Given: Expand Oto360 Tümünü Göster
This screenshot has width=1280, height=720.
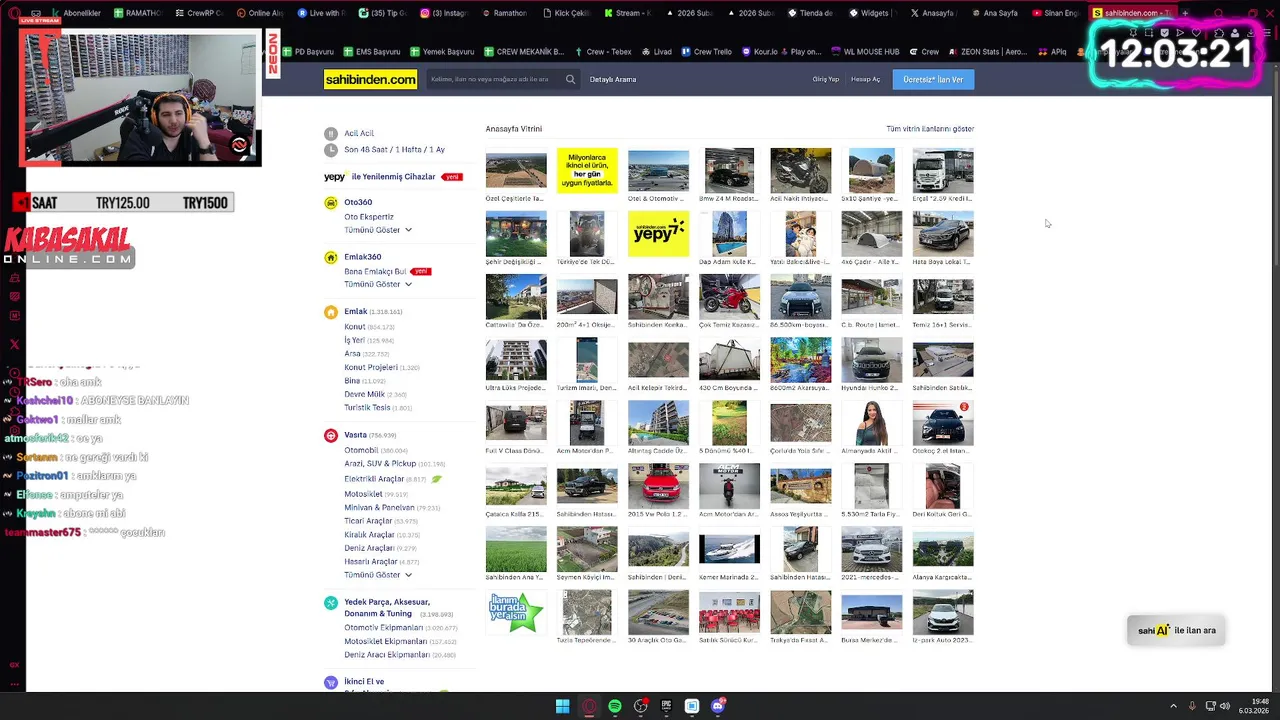Looking at the screenshot, I should point(378,230).
